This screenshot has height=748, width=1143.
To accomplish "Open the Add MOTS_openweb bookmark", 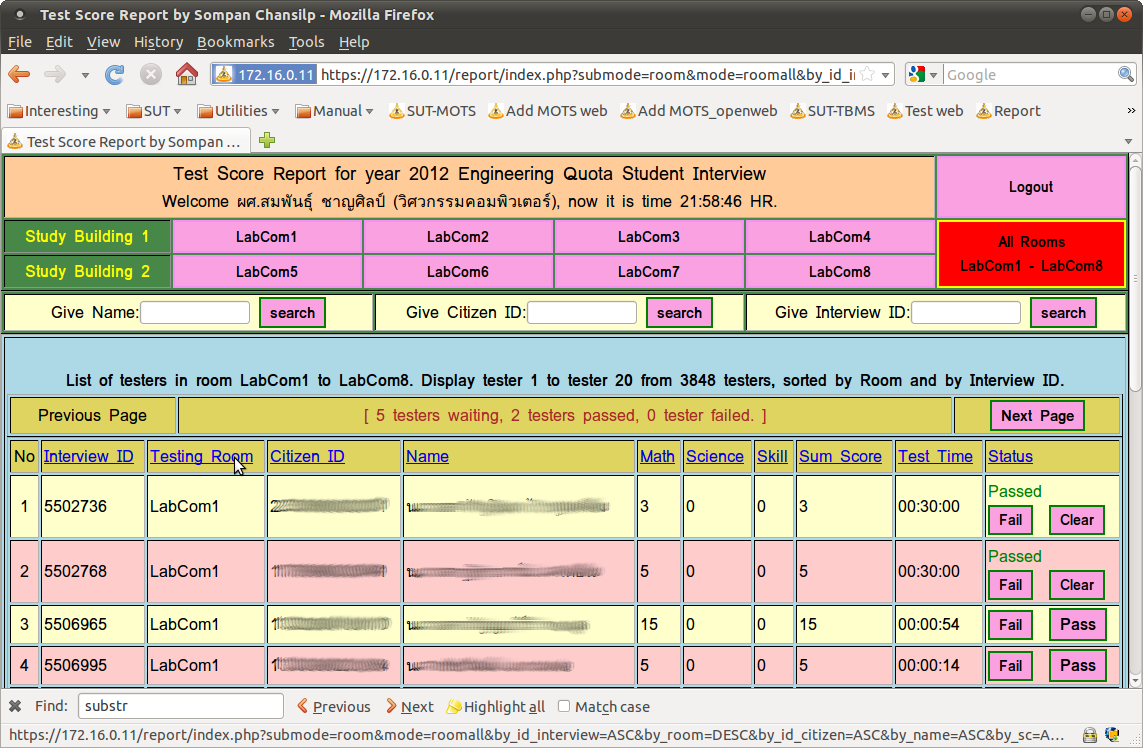I will [698, 111].
